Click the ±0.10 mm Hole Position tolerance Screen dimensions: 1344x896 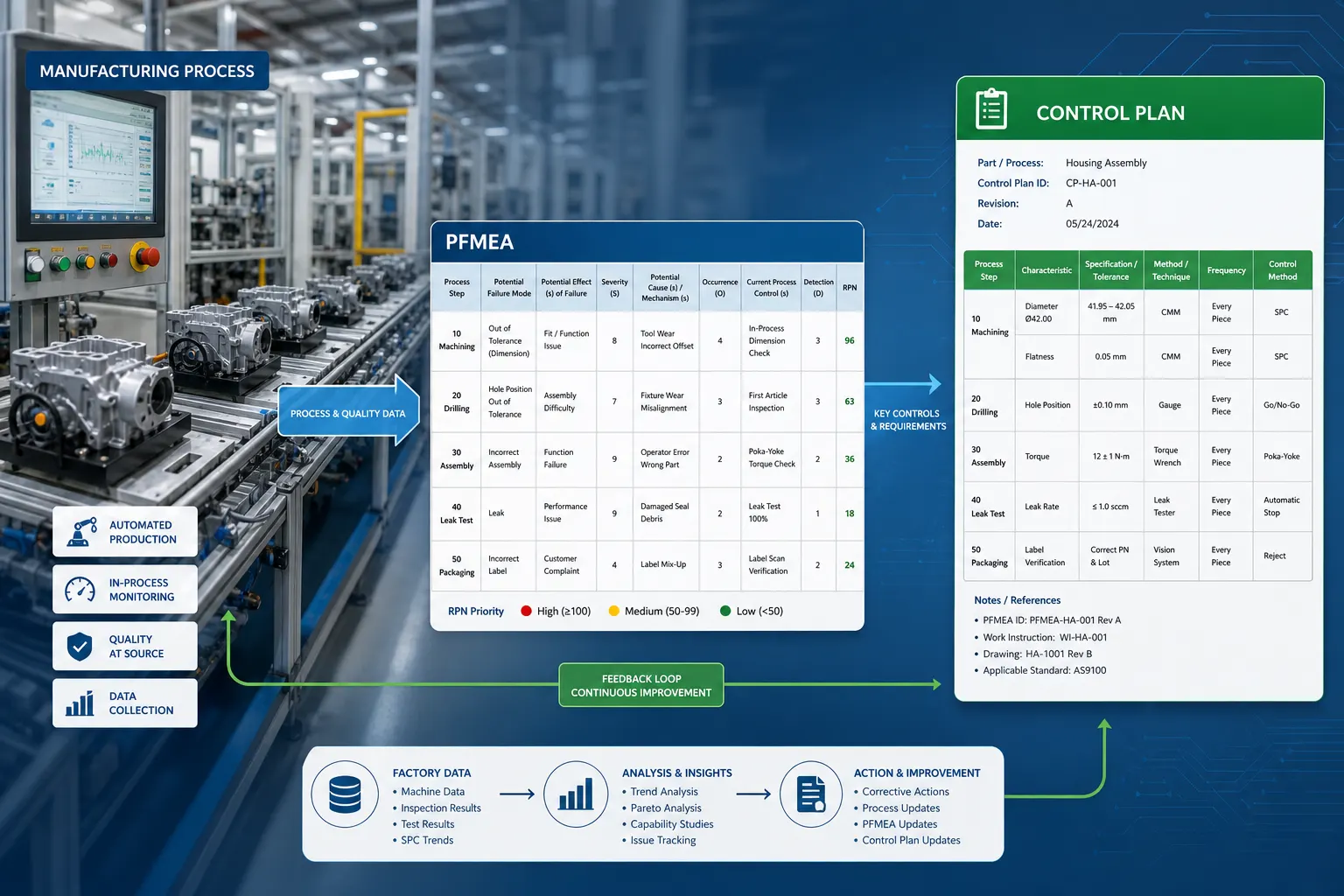click(x=1110, y=405)
